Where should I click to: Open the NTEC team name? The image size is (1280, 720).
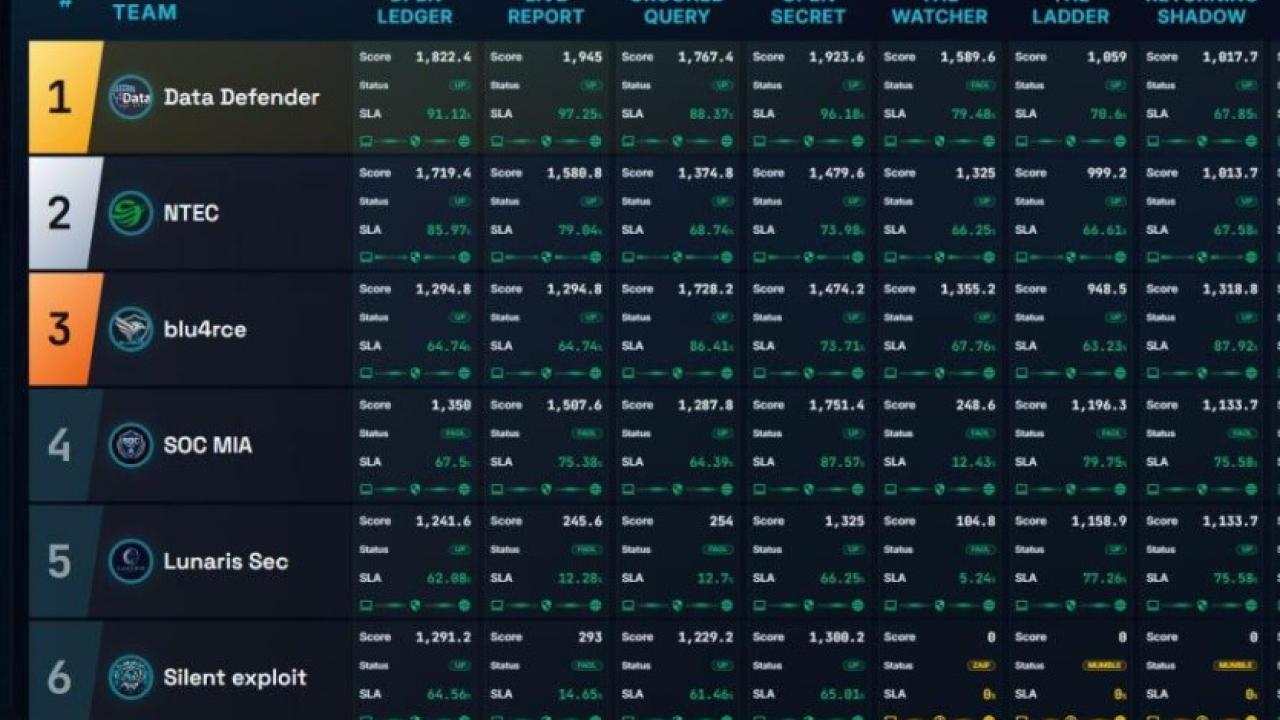point(191,213)
